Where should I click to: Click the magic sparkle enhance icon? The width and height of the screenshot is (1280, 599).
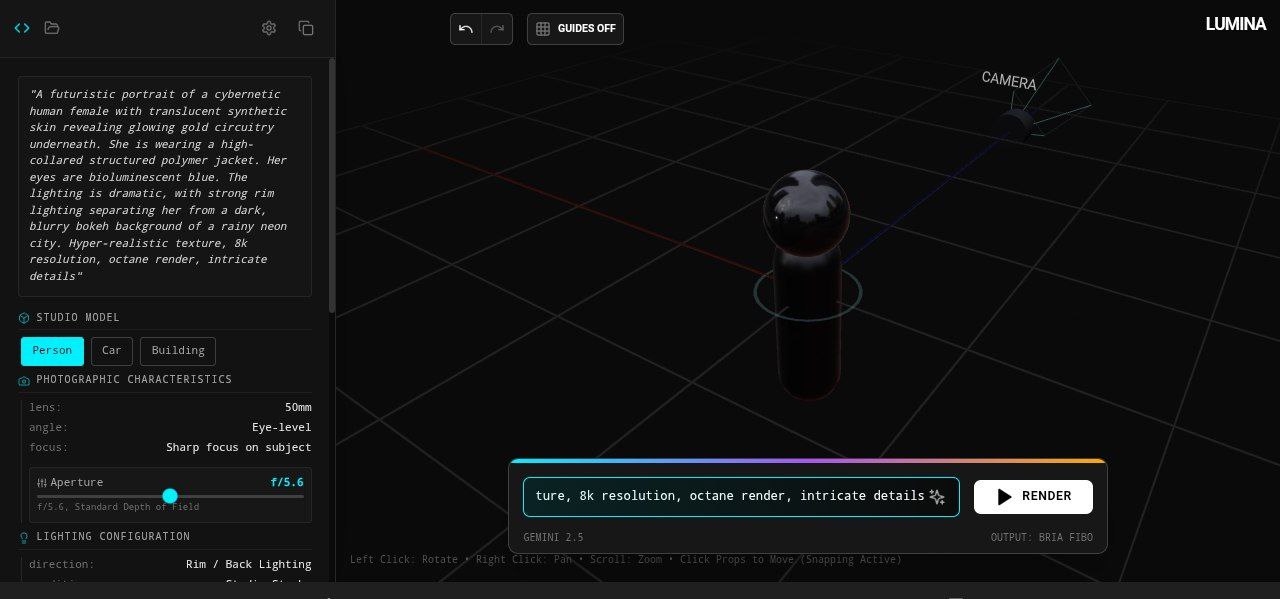click(x=937, y=496)
